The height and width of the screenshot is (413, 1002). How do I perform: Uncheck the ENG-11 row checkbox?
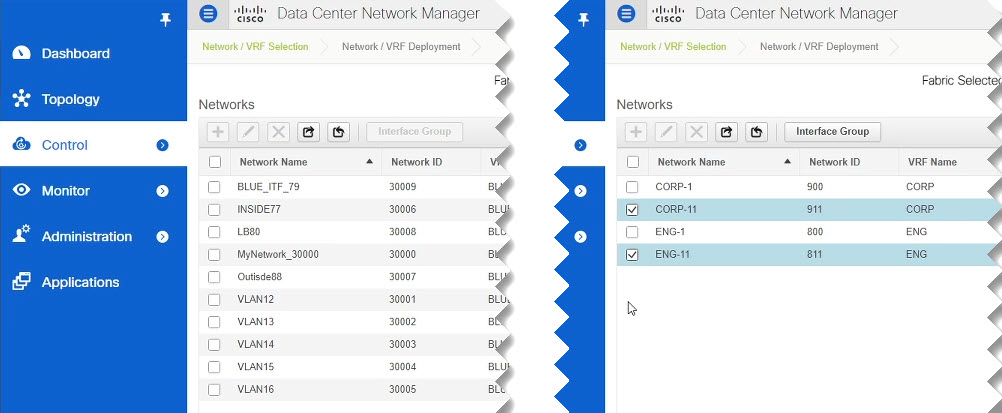point(632,254)
